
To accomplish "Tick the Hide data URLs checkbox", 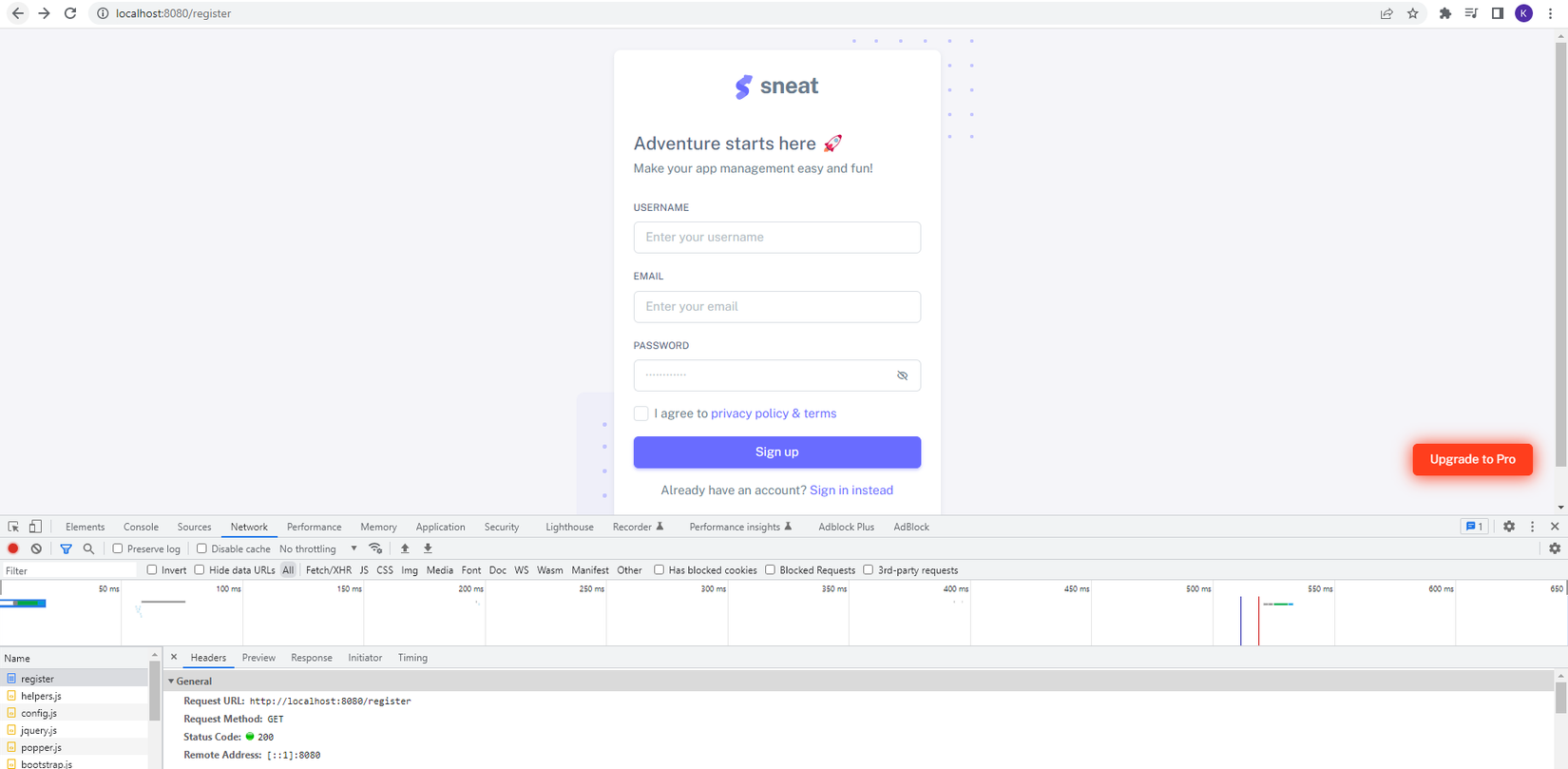I will click(x=200, y=570).
